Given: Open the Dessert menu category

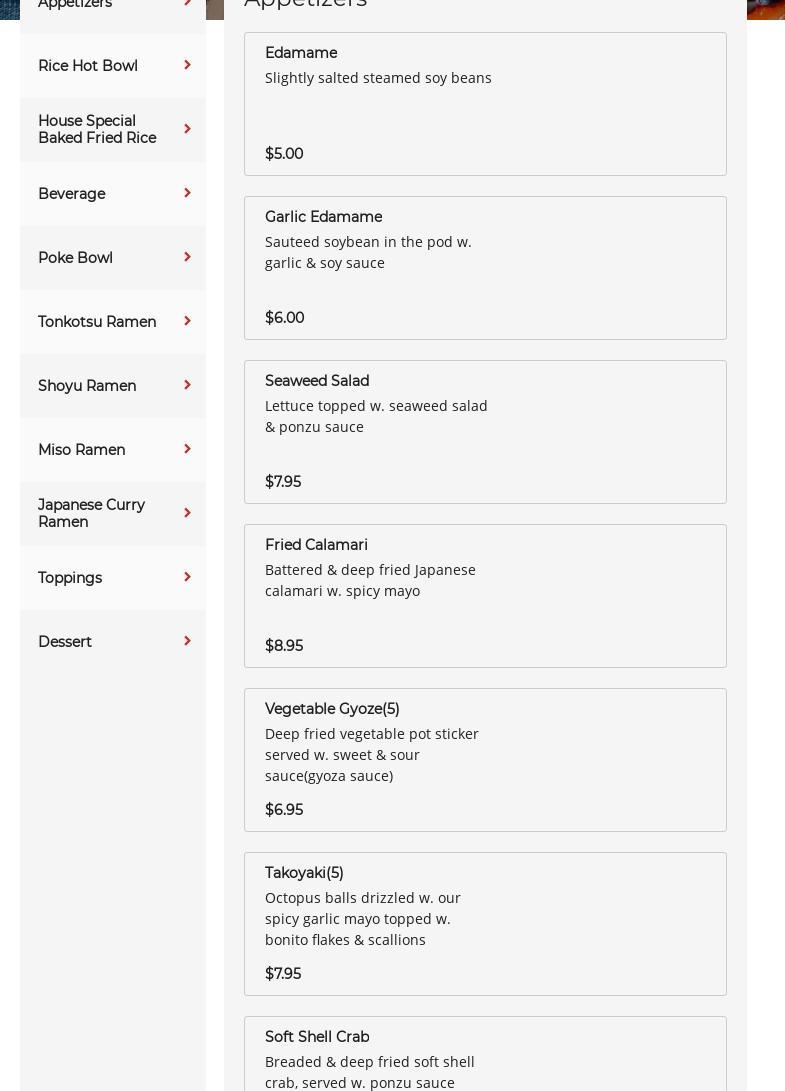Looking at the screenshot, I should [x=65, y=642].
